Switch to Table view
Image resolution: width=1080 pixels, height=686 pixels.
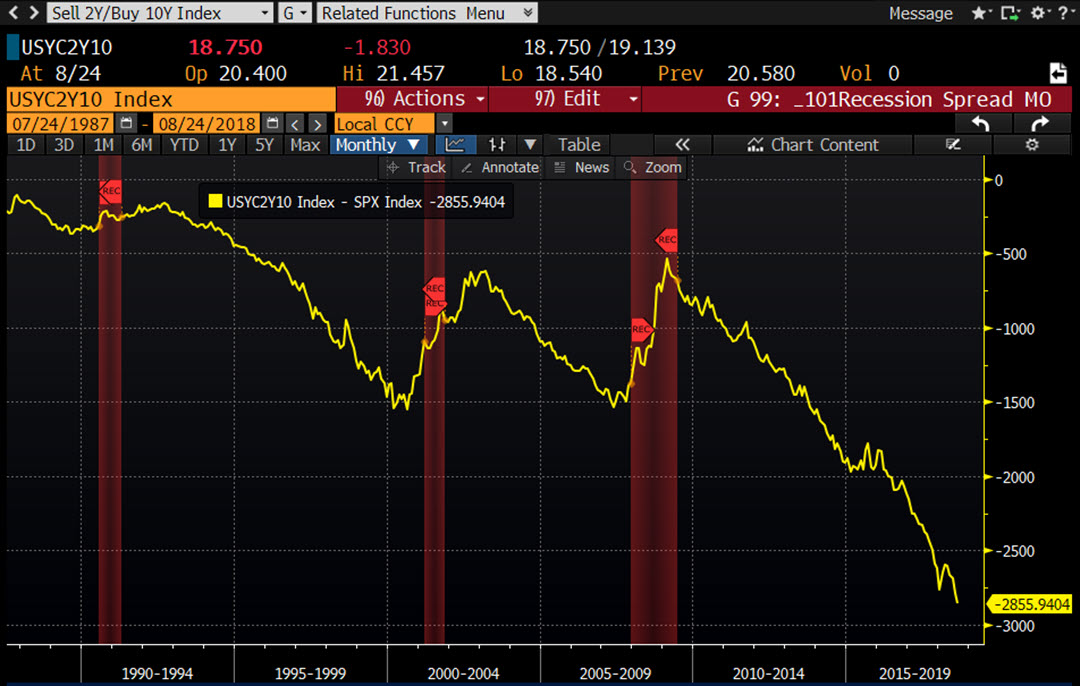pyautogui.click(x=579, y=145)
